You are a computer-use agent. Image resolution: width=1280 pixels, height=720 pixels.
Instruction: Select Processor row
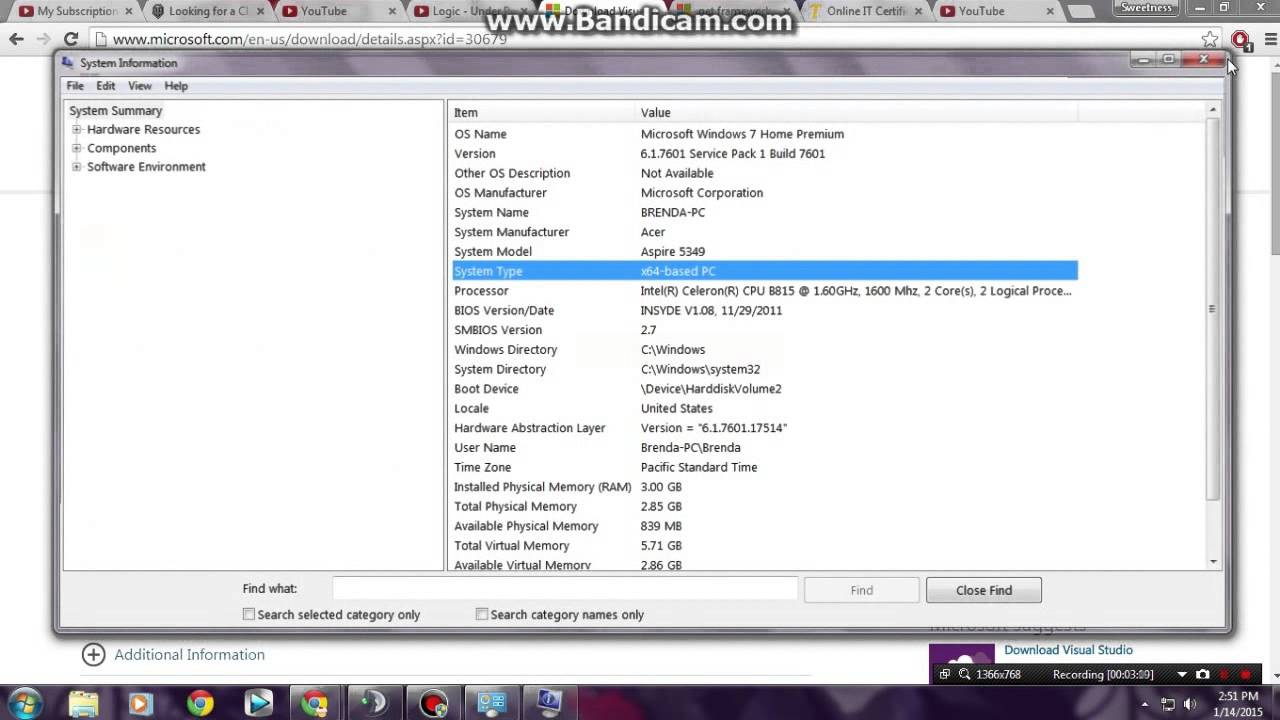pyautogui.click(x=764, y=291)
